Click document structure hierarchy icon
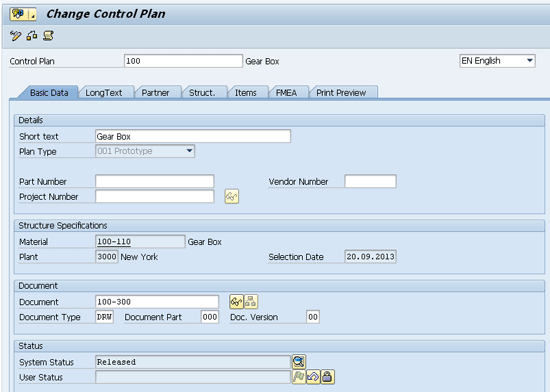Viewport: 550px width, 392px height. click(x=250, y=302)
